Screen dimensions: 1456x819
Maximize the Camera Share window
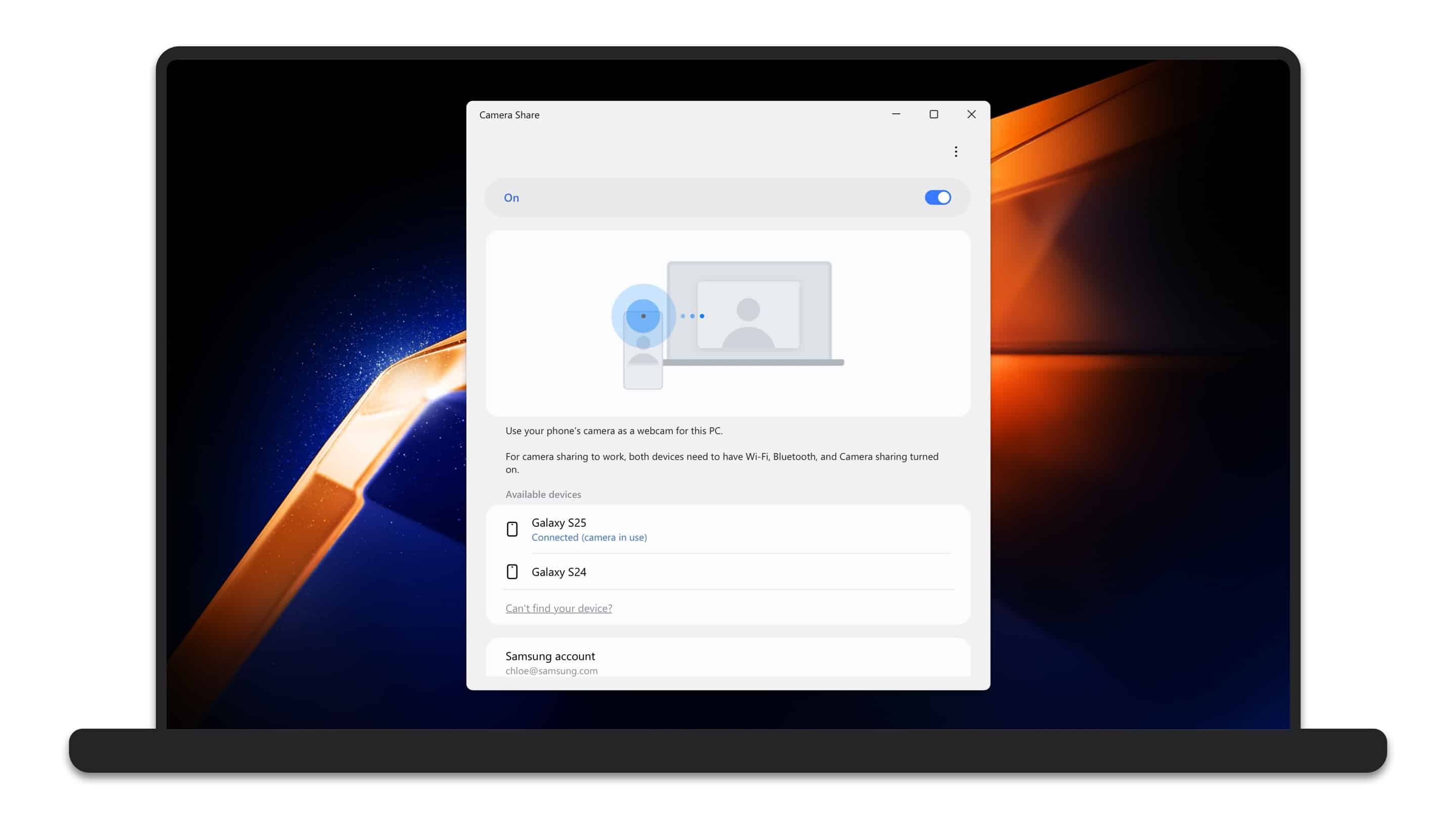pos(934,114)
